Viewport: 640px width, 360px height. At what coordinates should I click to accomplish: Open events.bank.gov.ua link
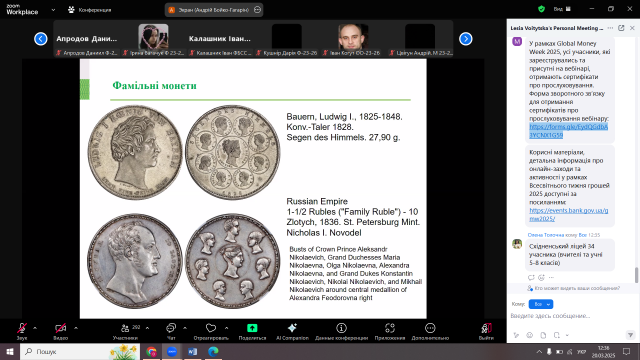pos(568,214)
